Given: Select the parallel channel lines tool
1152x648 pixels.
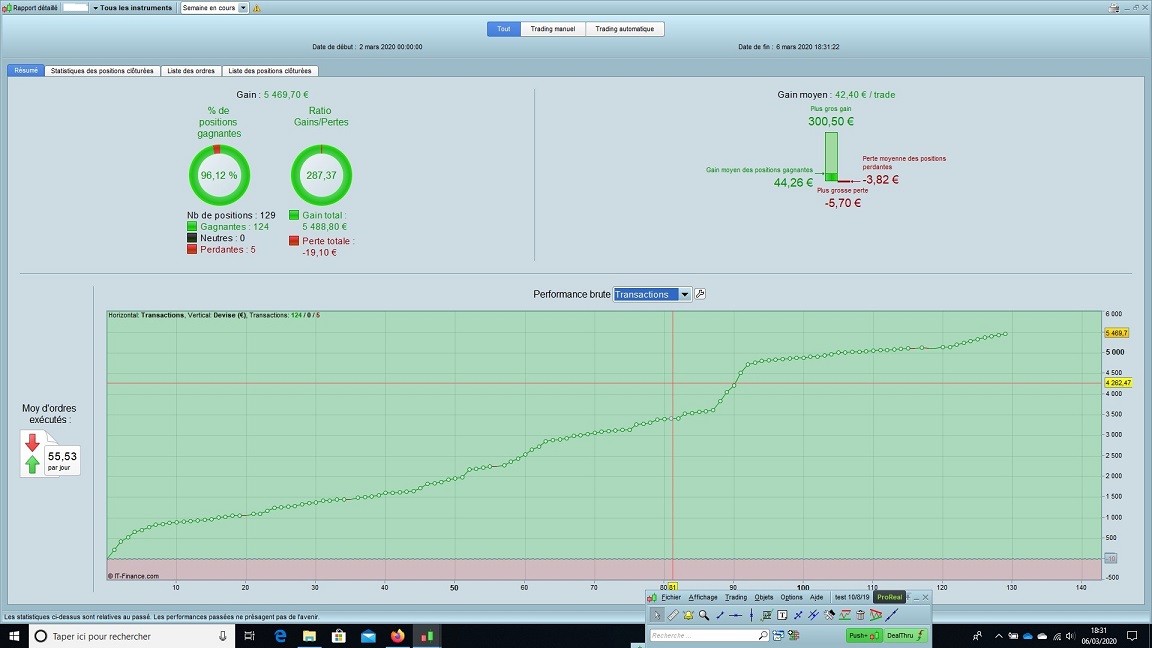Looking at the screenshot, I should pos(813,615).
